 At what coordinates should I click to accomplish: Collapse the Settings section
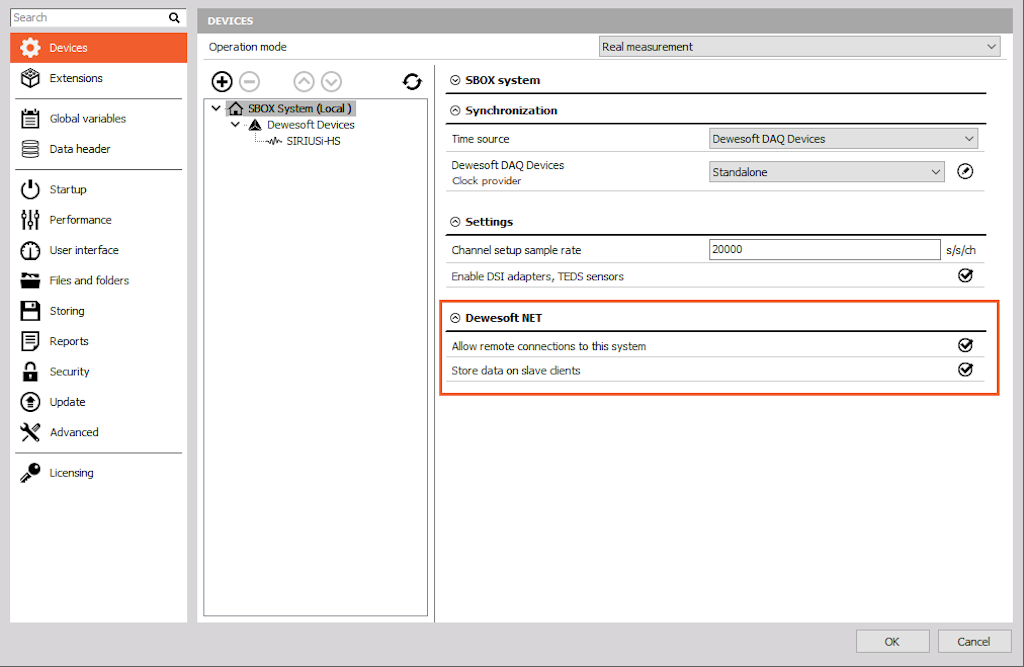click(455, 222)
